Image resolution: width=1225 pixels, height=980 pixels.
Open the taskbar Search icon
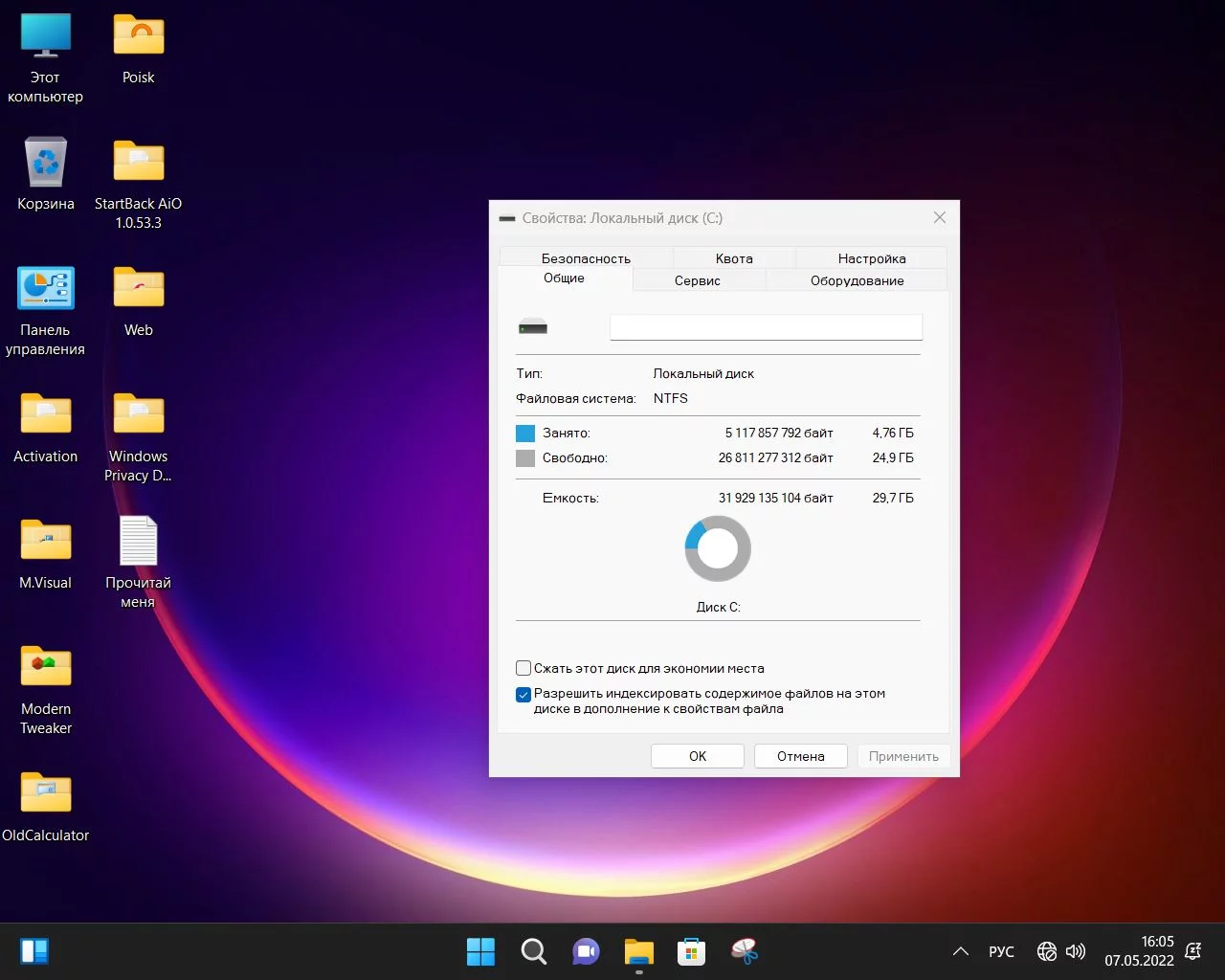pos(533,951)
